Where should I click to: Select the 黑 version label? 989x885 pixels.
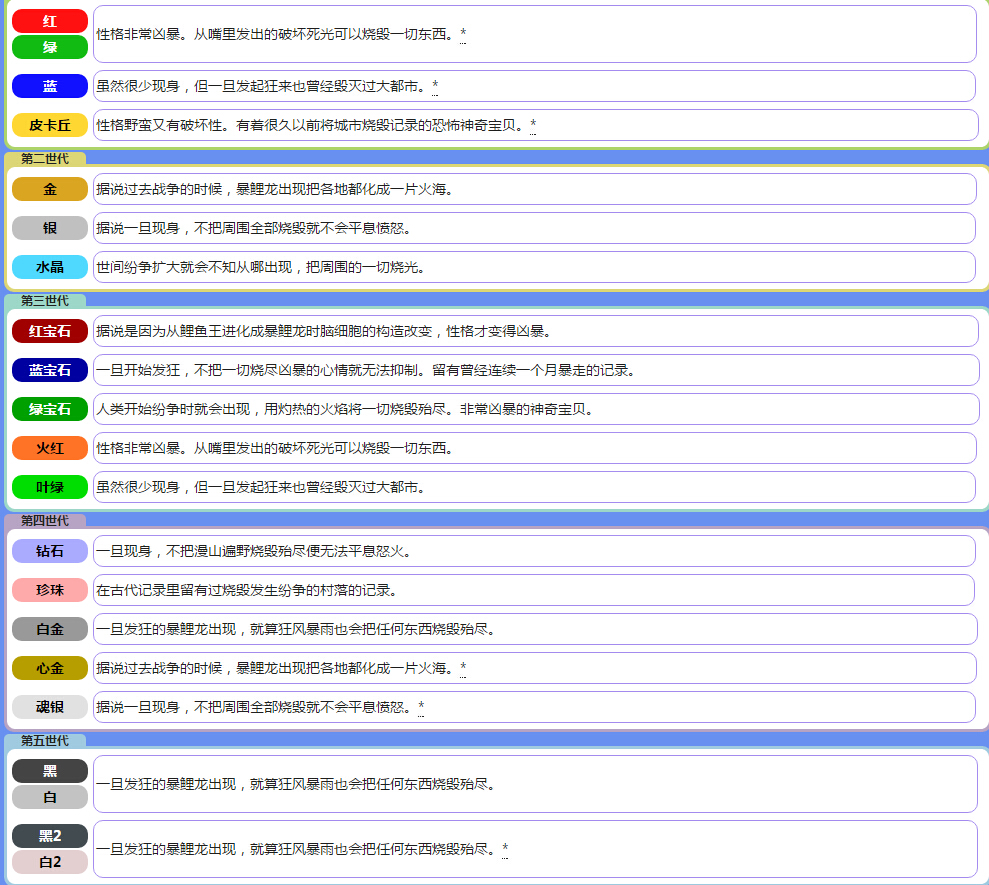tap(50, 771)
